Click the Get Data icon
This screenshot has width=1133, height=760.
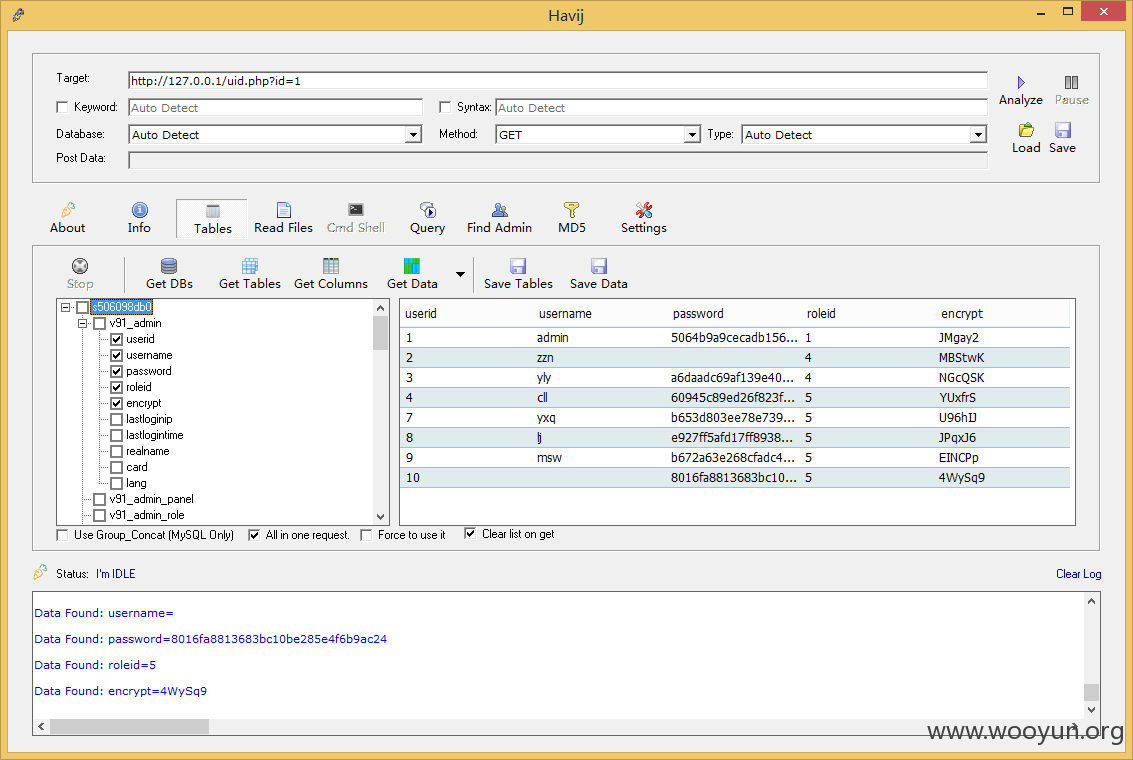tap(412, 266)
